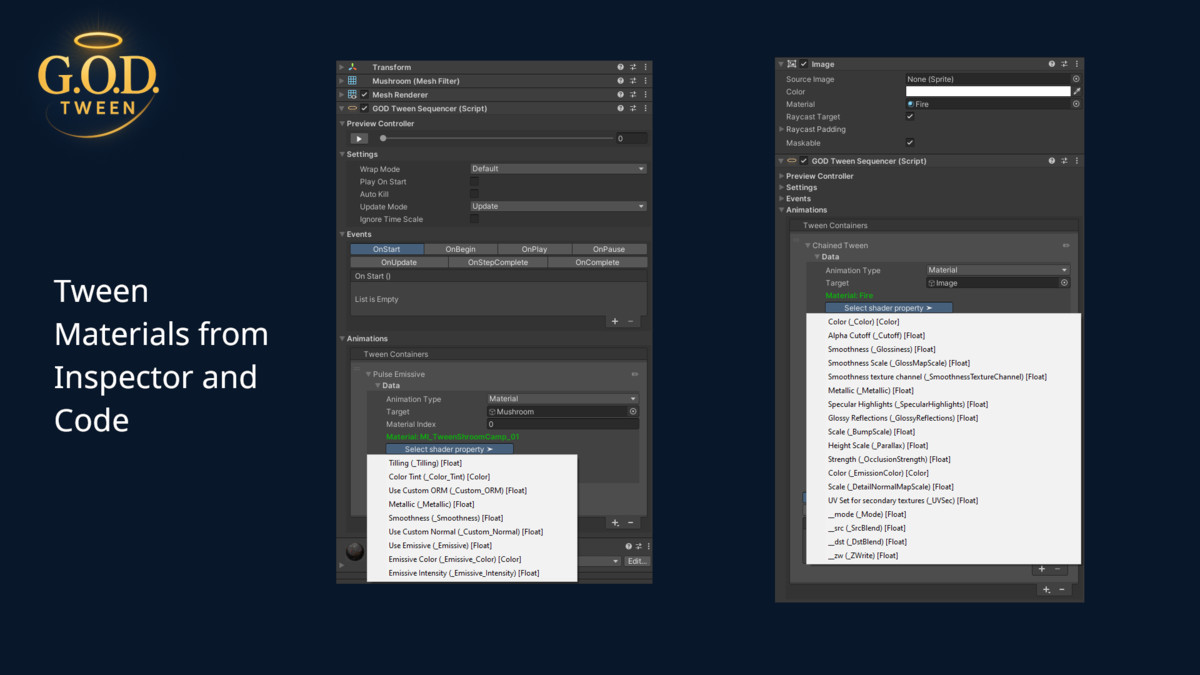Image resolution: width=1200 pixels, height=675 pixels.
Task: Open the Wrap Mode dropdown
Action: tap(558, 169)
